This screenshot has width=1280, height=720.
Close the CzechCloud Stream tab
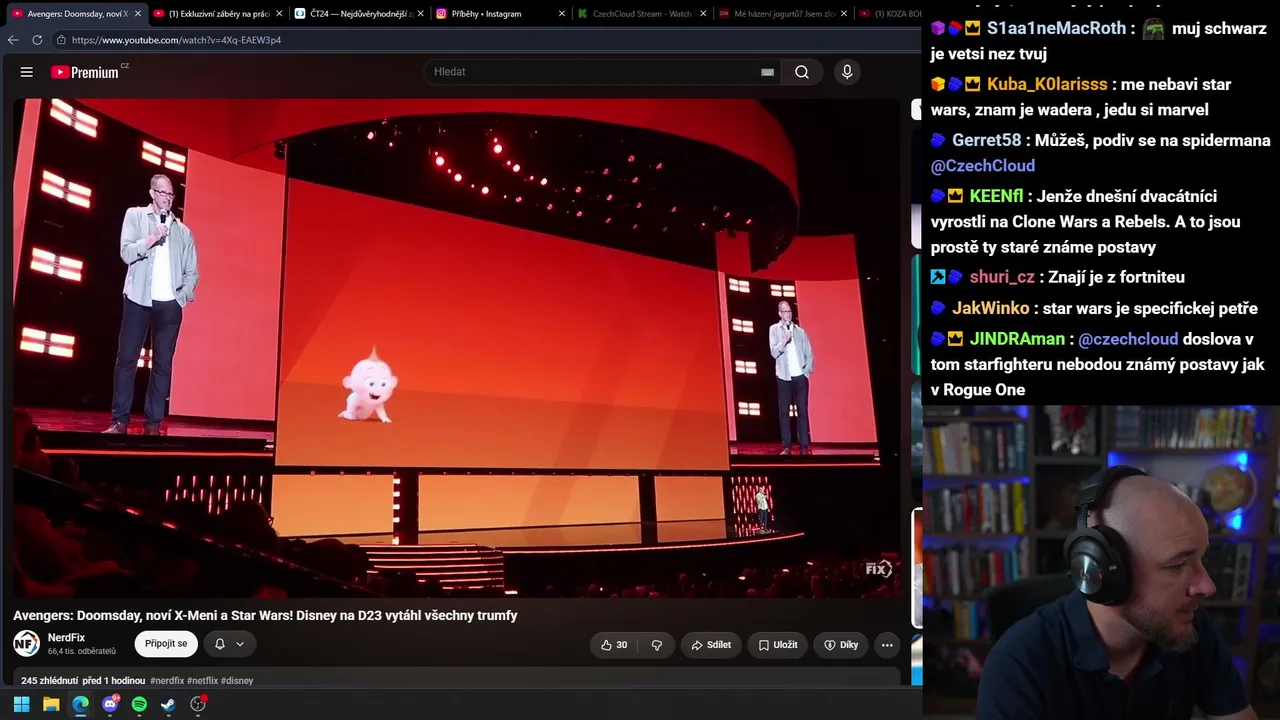(703, 14)
